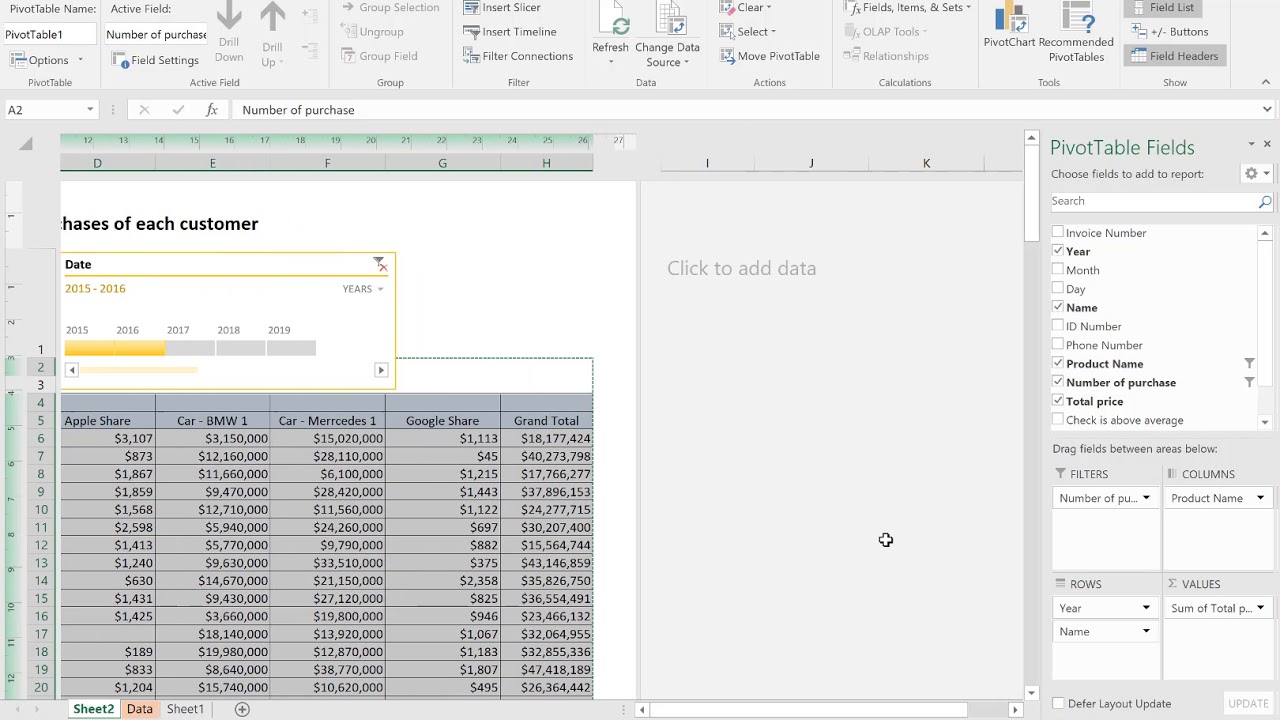
Task: Open the Year row field dropdown
Action: tap(1146, 608)
